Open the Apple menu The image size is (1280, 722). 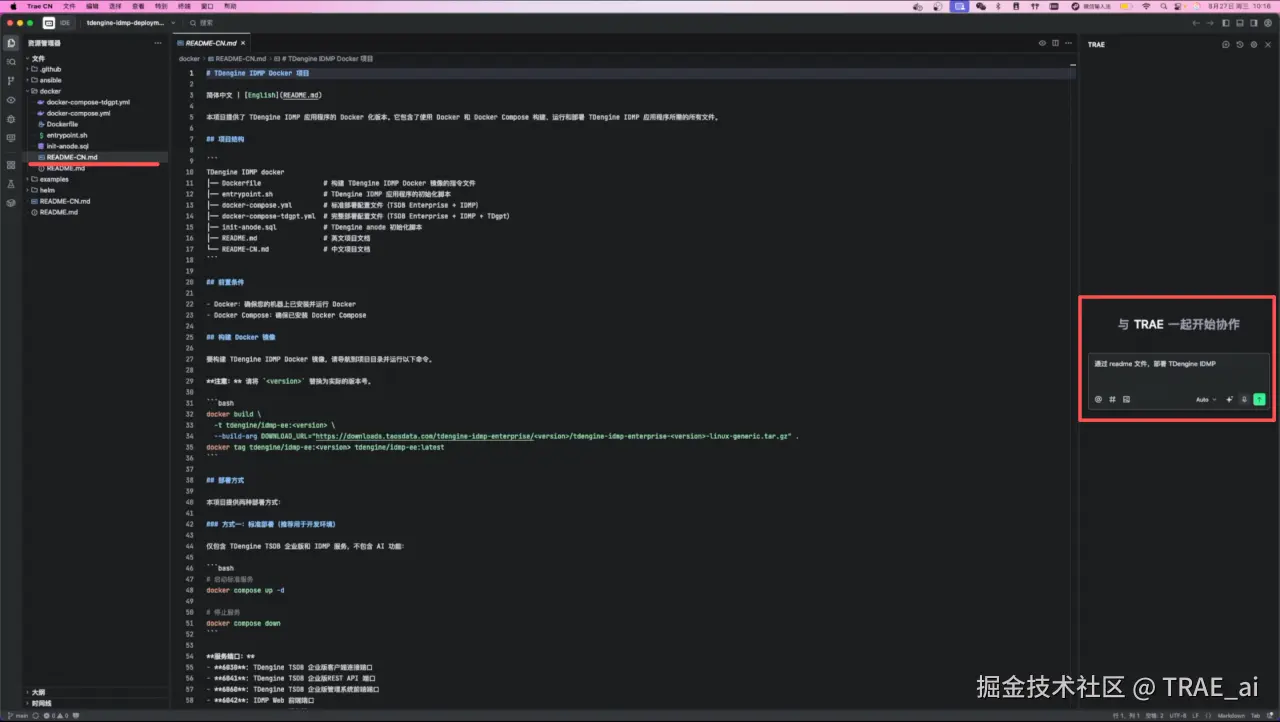[x=12, y=6]
